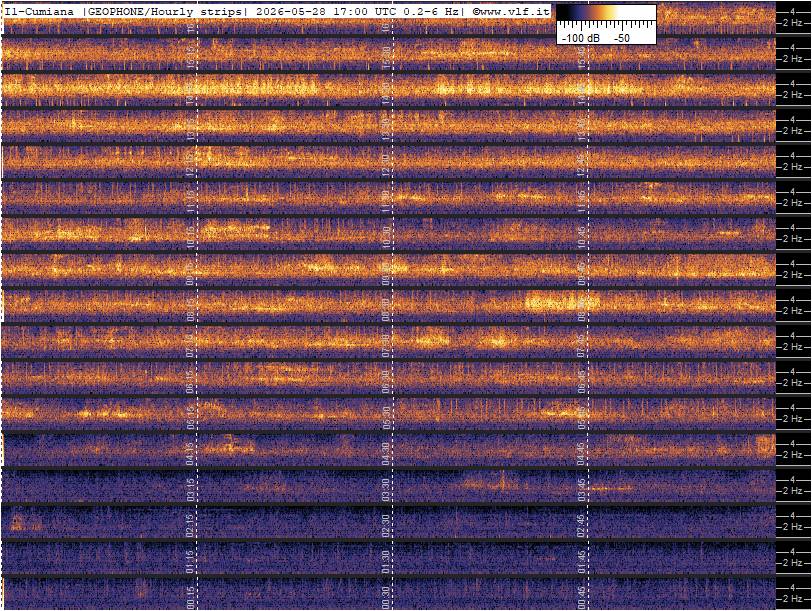
Task: Click the bright patch ending the 04:00 strip
Action: pyautogui.click(x=765, y=444)
